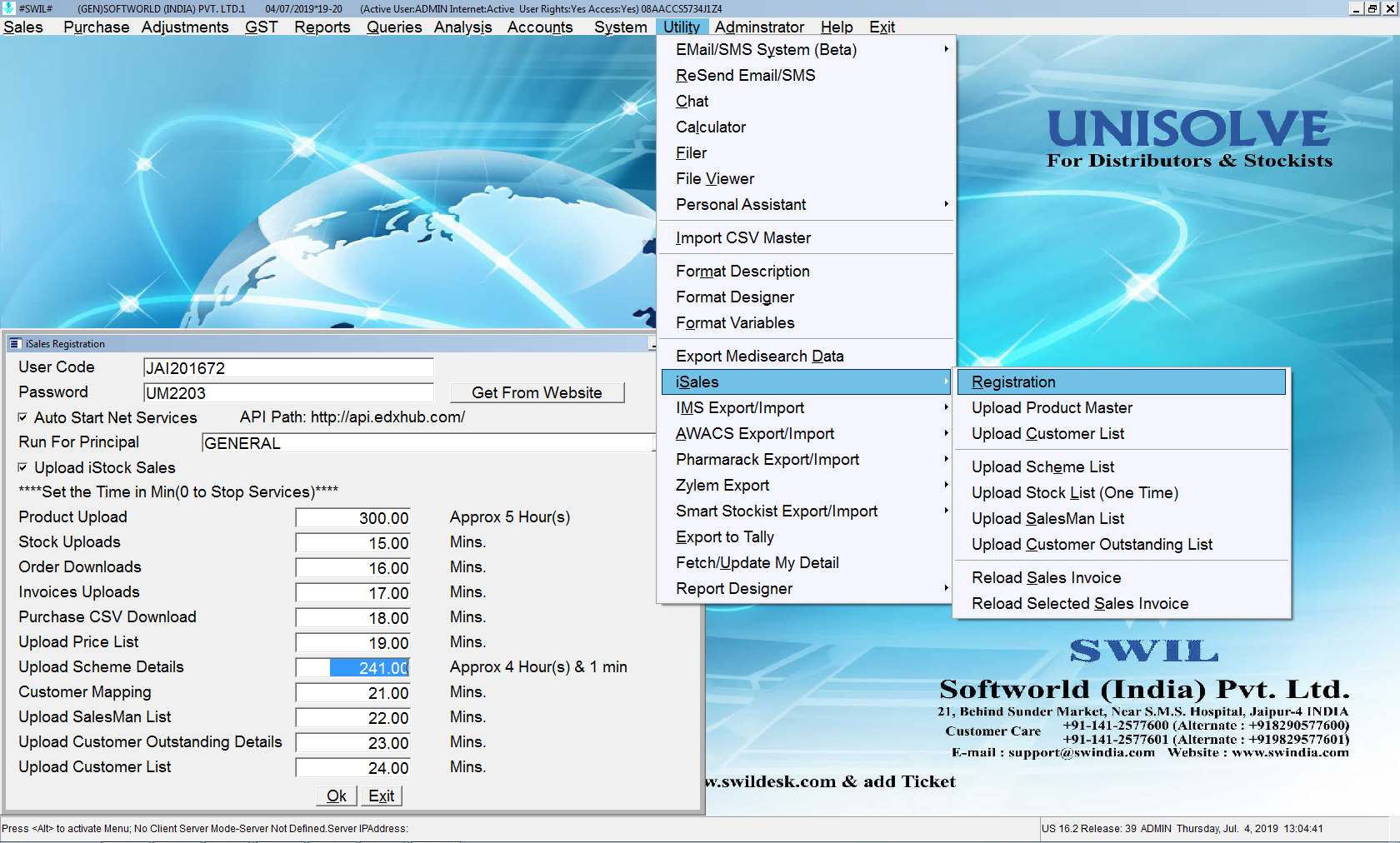Open the Adminstrator menu
Viewport: 1400px width, 843px height.
(759, 27)
